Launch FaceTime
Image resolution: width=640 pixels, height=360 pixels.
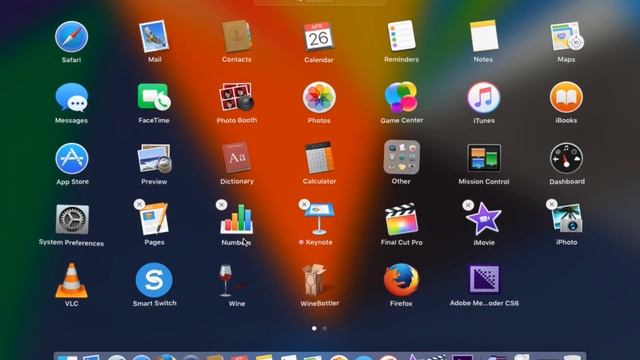154,97
